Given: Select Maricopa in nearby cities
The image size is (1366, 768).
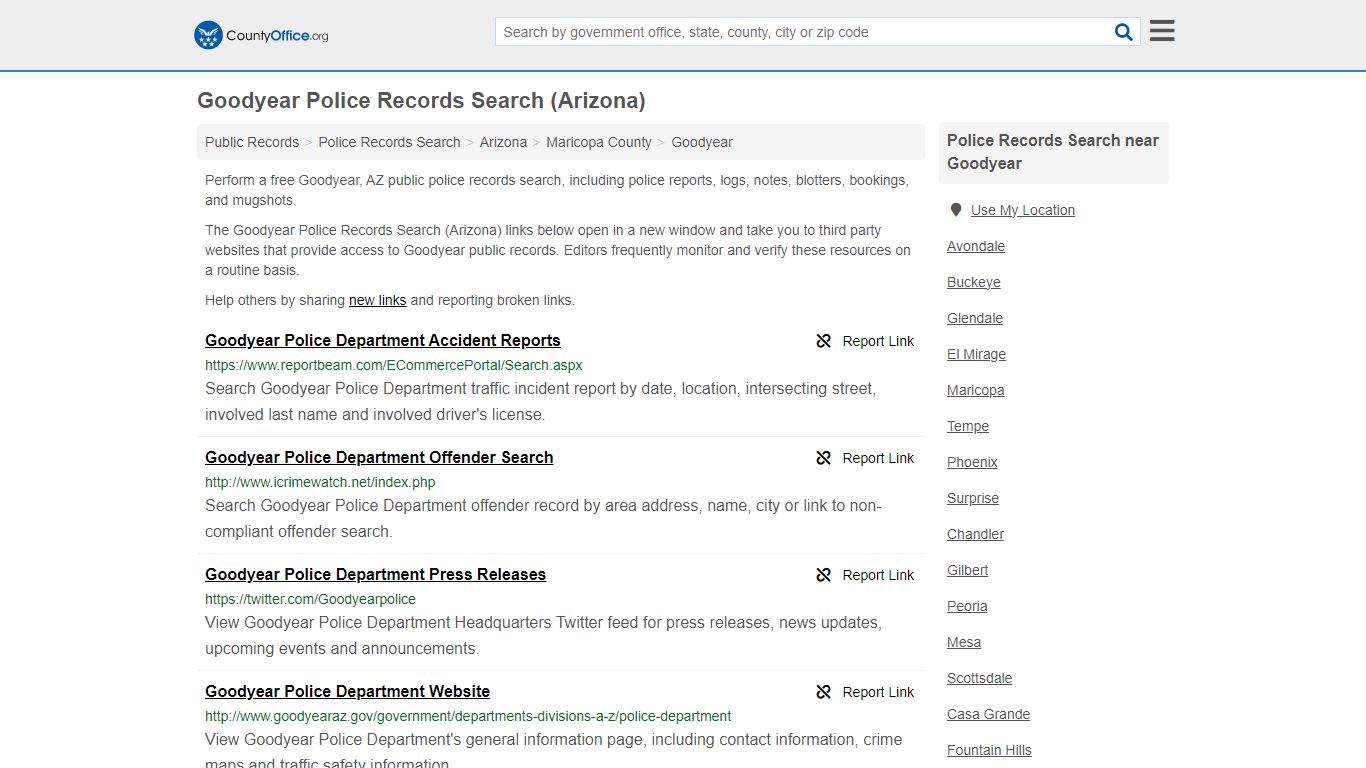Looking at the screenshot, I should pos(976,390).
